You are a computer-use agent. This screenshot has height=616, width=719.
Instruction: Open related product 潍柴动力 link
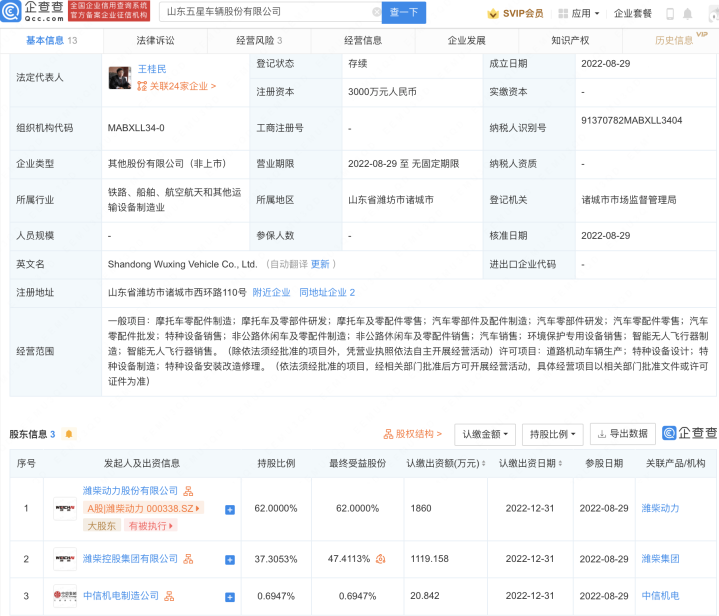[660, 508]
